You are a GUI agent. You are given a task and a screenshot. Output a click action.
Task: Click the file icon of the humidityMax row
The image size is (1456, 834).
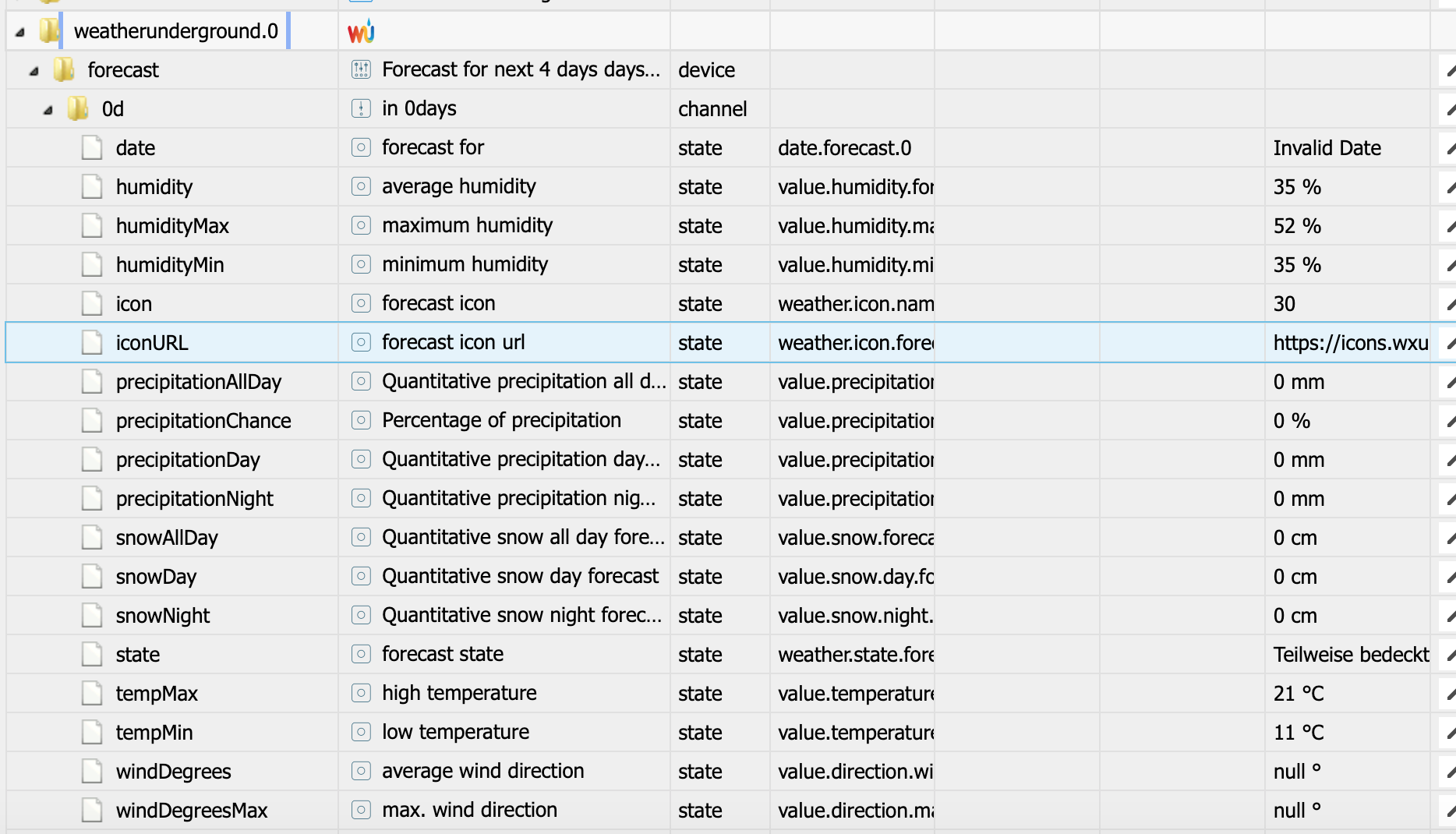pos(92,225)
